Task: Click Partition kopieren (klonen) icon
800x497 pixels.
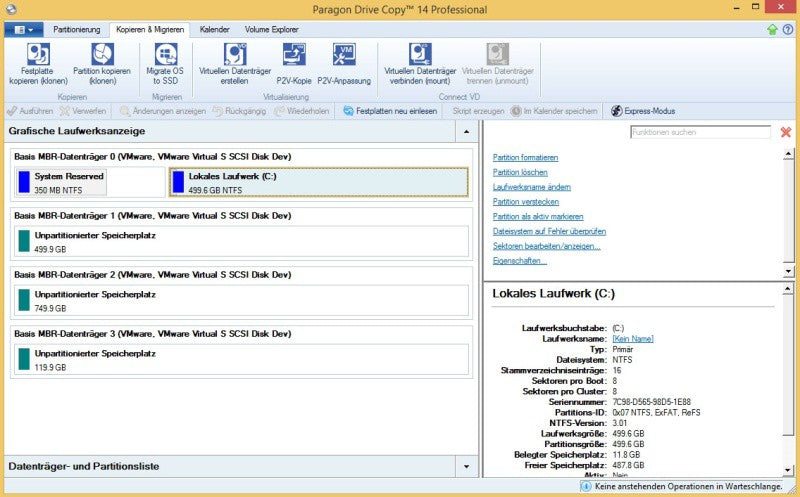Action: [102, 54]
